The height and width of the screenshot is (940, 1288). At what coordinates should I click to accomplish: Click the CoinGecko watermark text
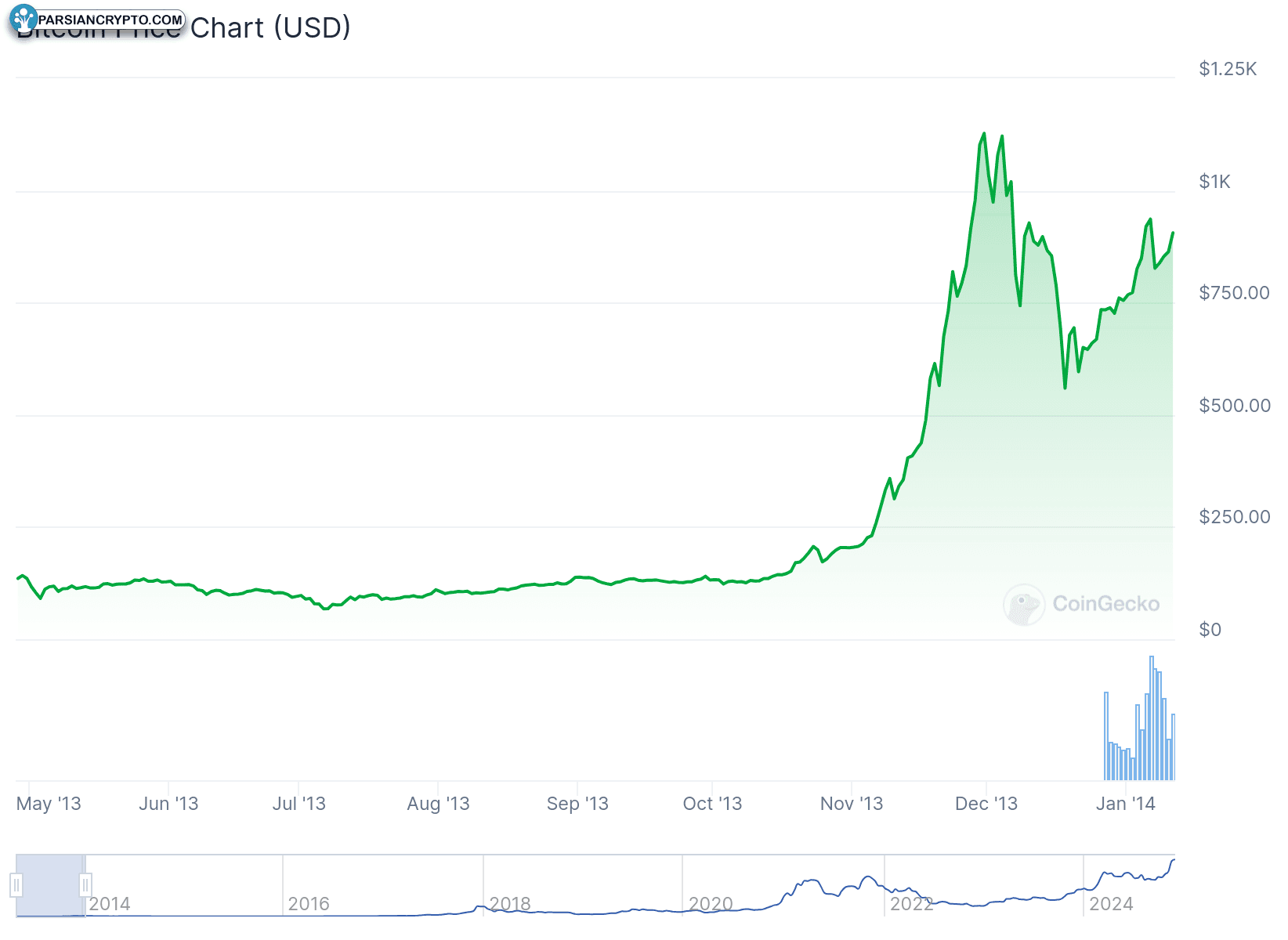[x=1105, y=604]
